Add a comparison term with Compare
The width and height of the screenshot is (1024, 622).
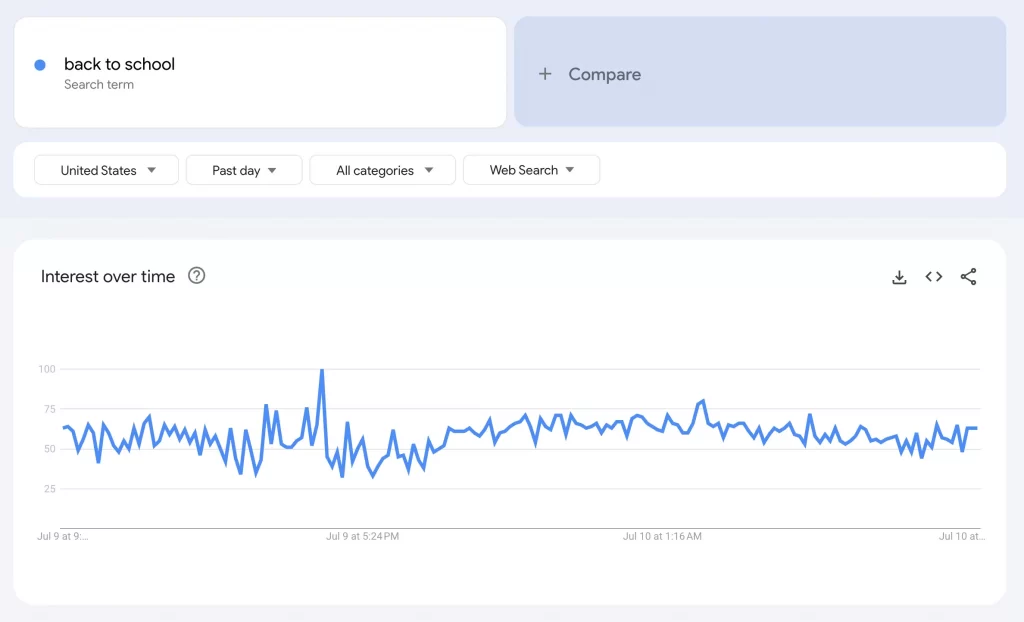pyautogui.click(x=760, y=72)
